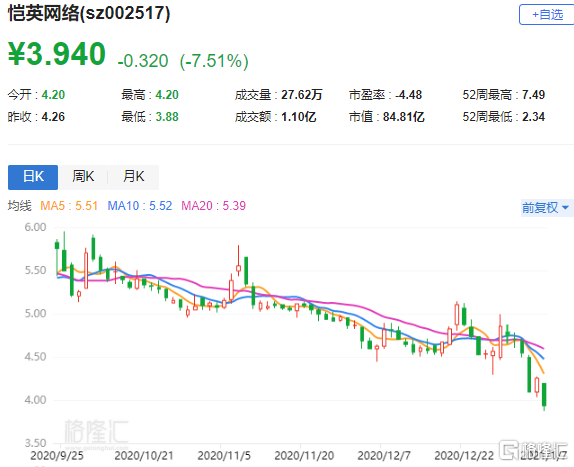Click the percent change (-7.51%)
This screenshot has width=574, height=467.
coord(214,61)
